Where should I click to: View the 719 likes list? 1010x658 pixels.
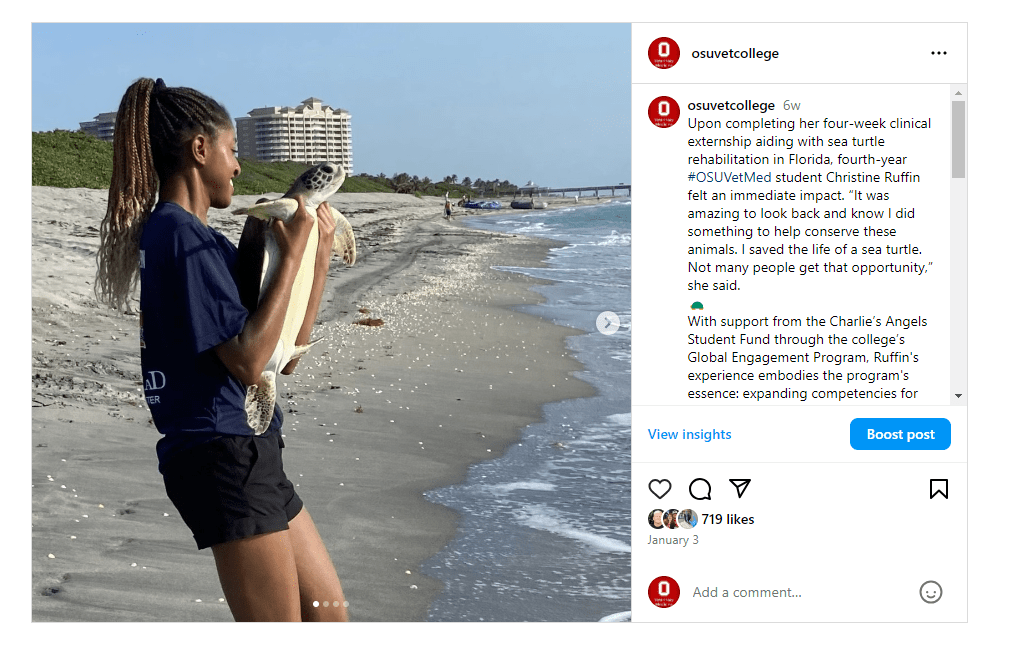[x=727, y=519]
